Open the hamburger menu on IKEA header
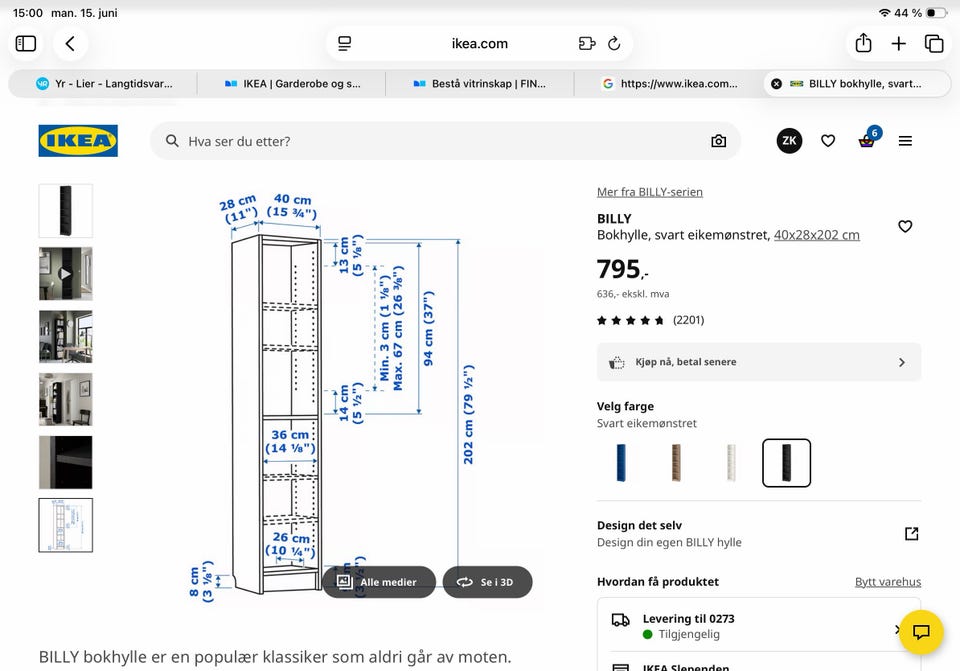The width and height of the screenshot is (960, 671). [905, 141]
